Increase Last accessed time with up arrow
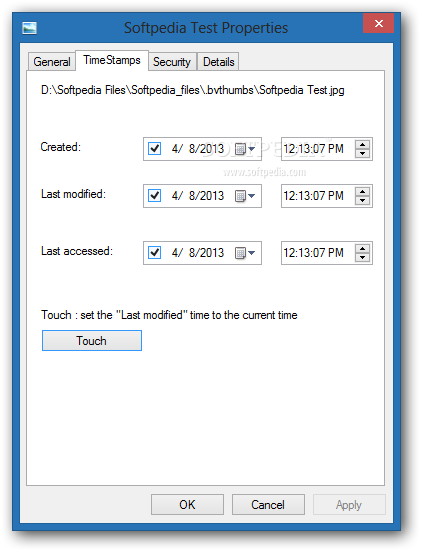This screenshot has height=551, width=421. [362, 248]
